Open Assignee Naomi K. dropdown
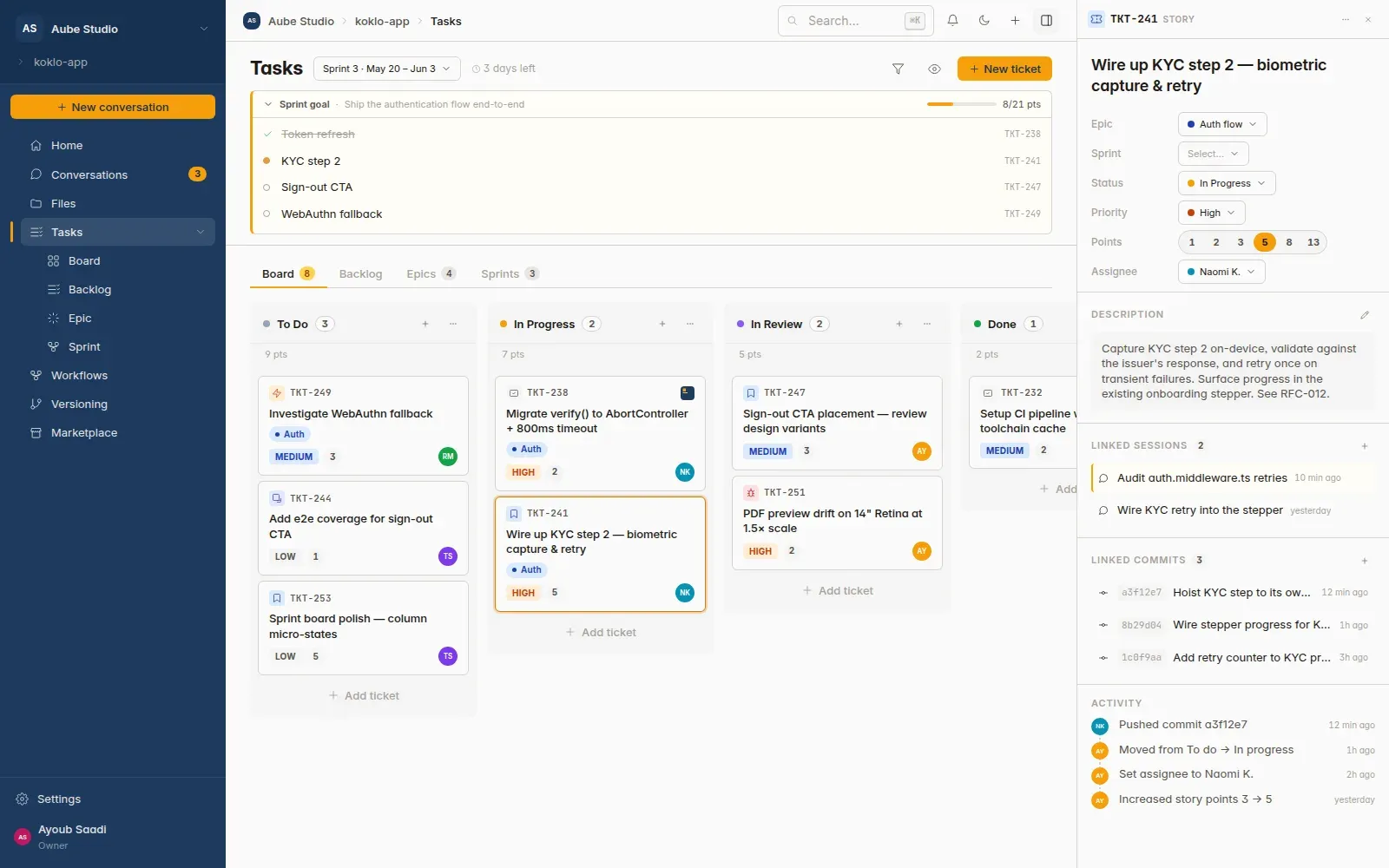This screenshot has width=1389, height=868. [x=1221, y=272]
